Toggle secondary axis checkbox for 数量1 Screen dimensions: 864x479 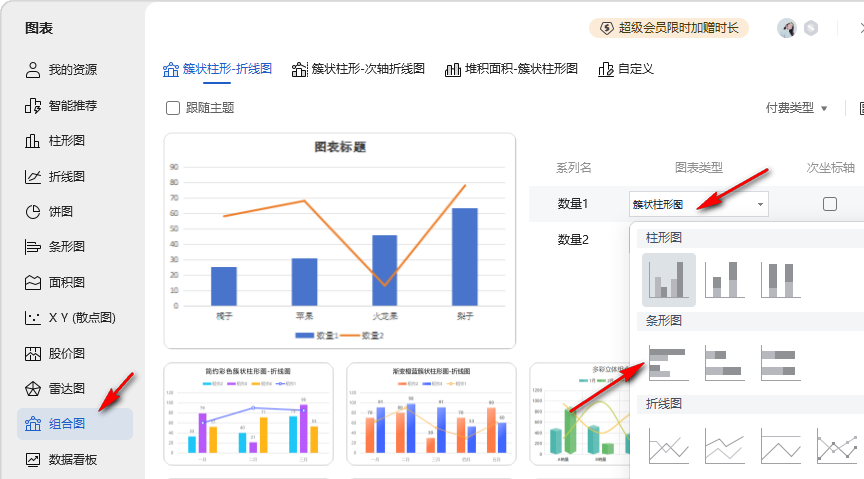pos(829,204)
